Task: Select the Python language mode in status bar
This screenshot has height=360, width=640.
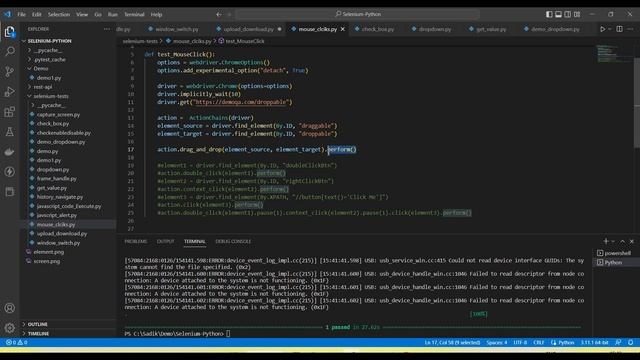Action: [x=566, y=342]
